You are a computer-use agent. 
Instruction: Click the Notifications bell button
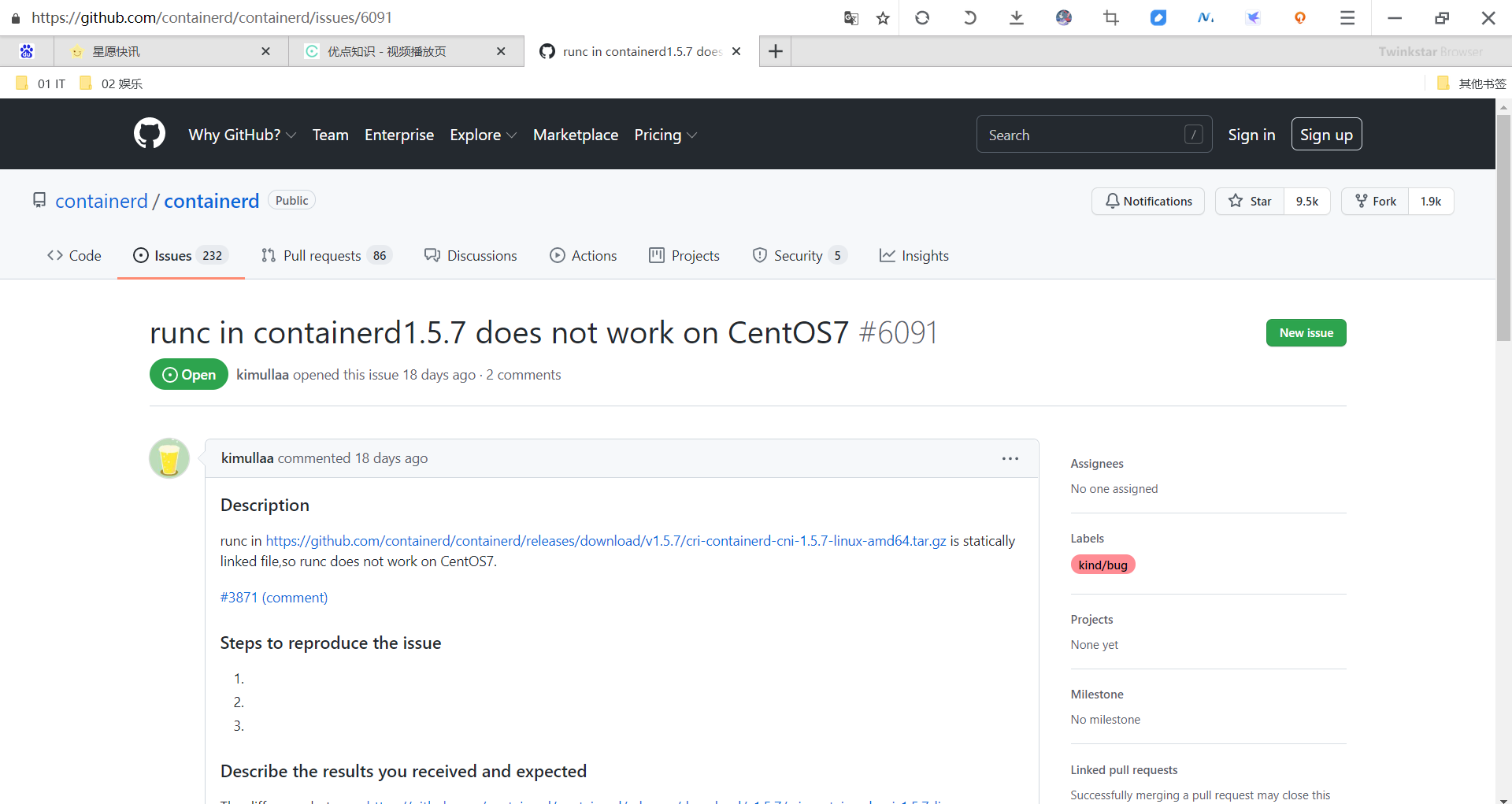pyautogui.click(x=1148, y=202)
